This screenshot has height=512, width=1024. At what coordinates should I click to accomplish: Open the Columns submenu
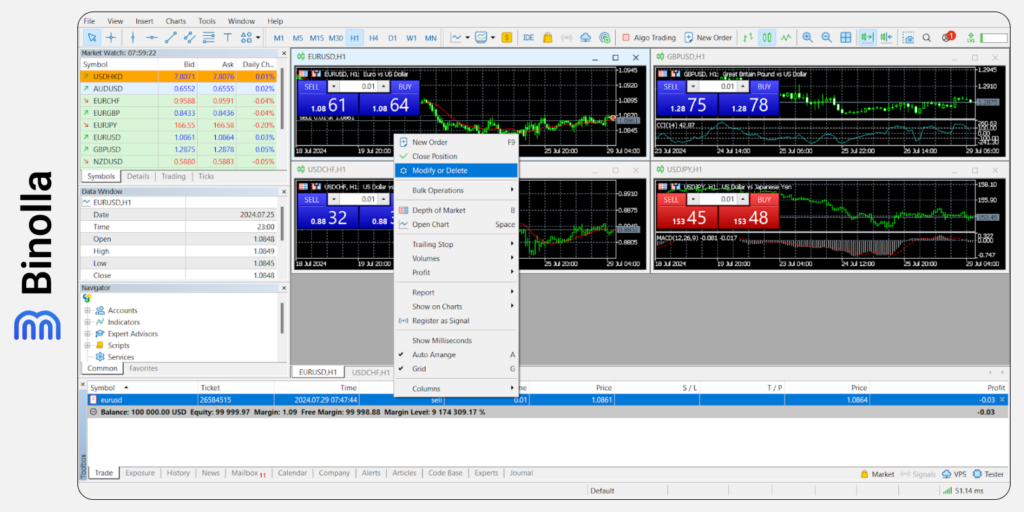click(x=456, y=389)
